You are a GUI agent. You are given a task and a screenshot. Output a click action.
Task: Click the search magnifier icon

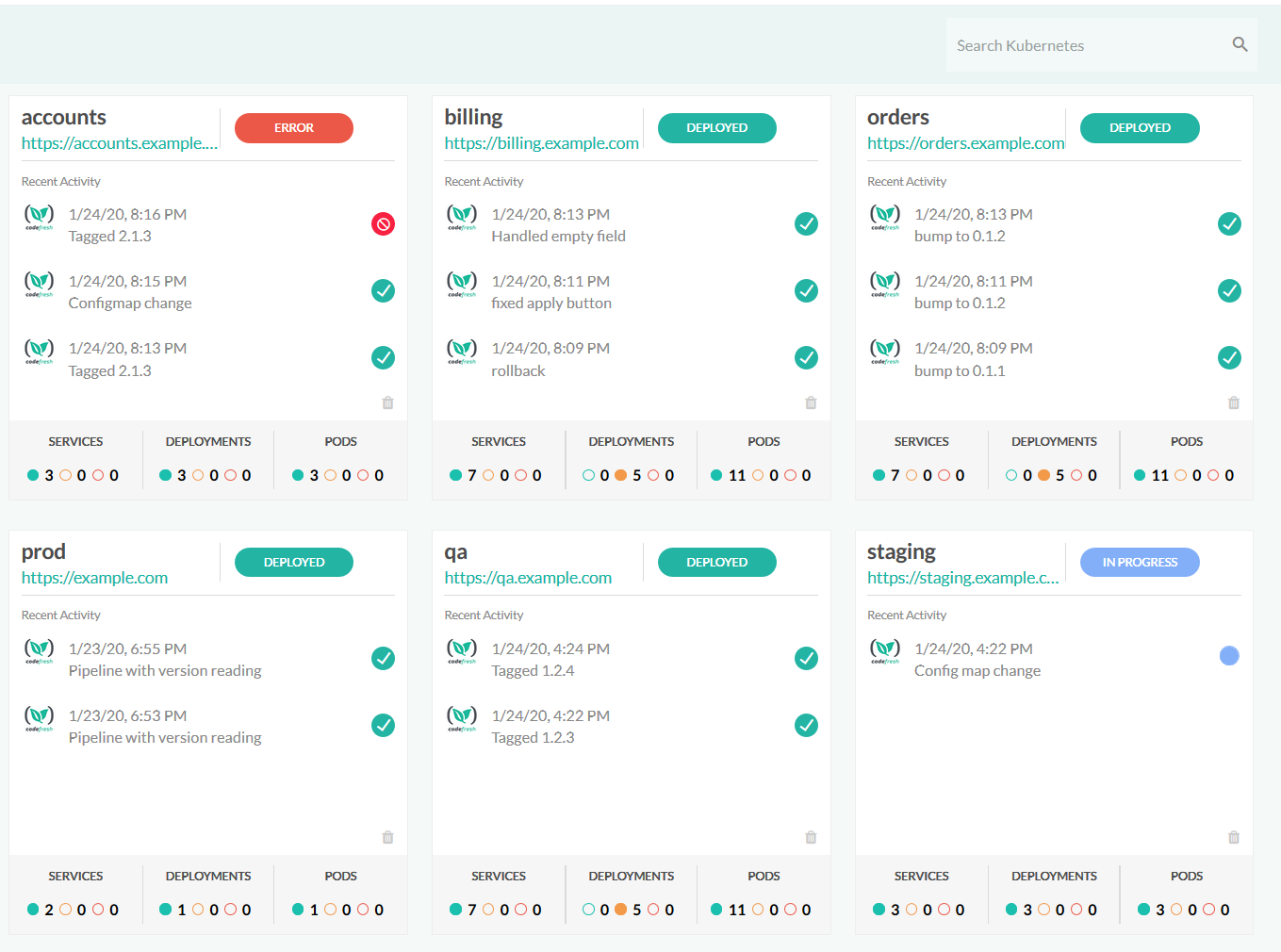tap(1240, 44)
